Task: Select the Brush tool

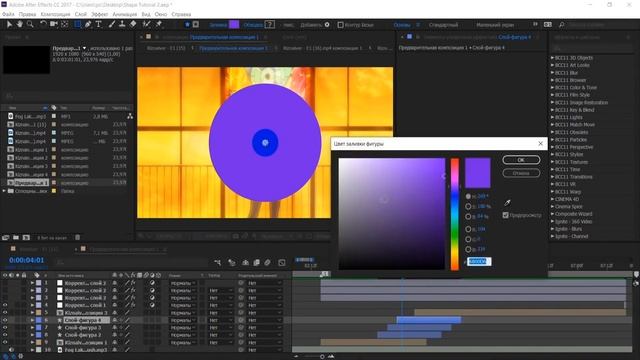Action: pos(112,24)
